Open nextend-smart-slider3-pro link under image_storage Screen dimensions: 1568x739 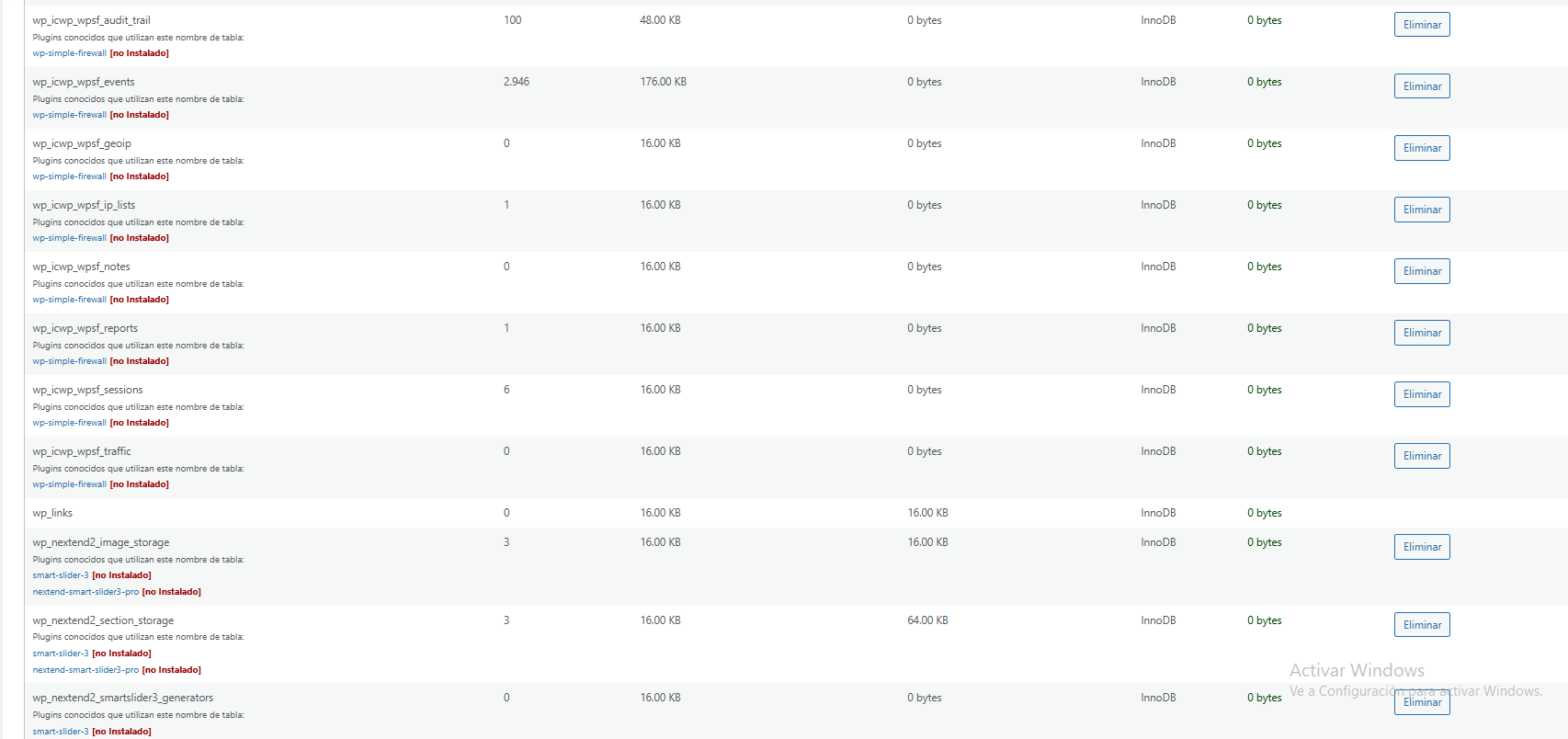pyautogui.click(x=85, y=592)
